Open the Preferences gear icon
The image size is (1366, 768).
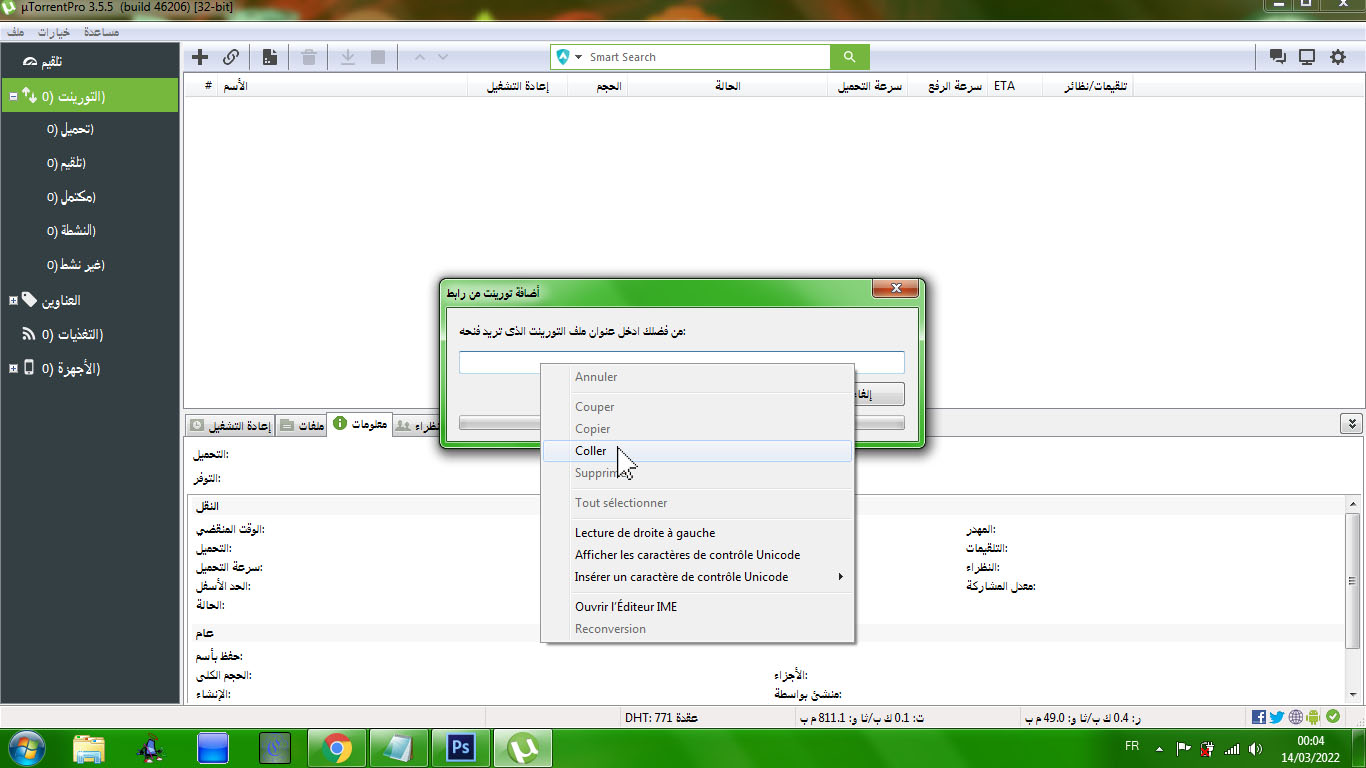pos(1338,57)
